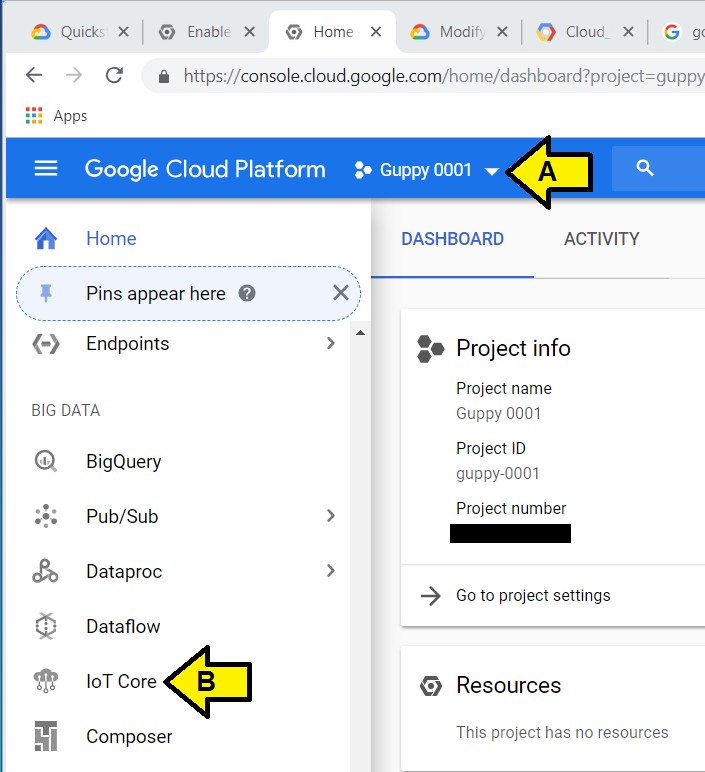Click the browser back arrow
Screen dimensions: 705x772
pyautogui.click(x=34, y=75)
